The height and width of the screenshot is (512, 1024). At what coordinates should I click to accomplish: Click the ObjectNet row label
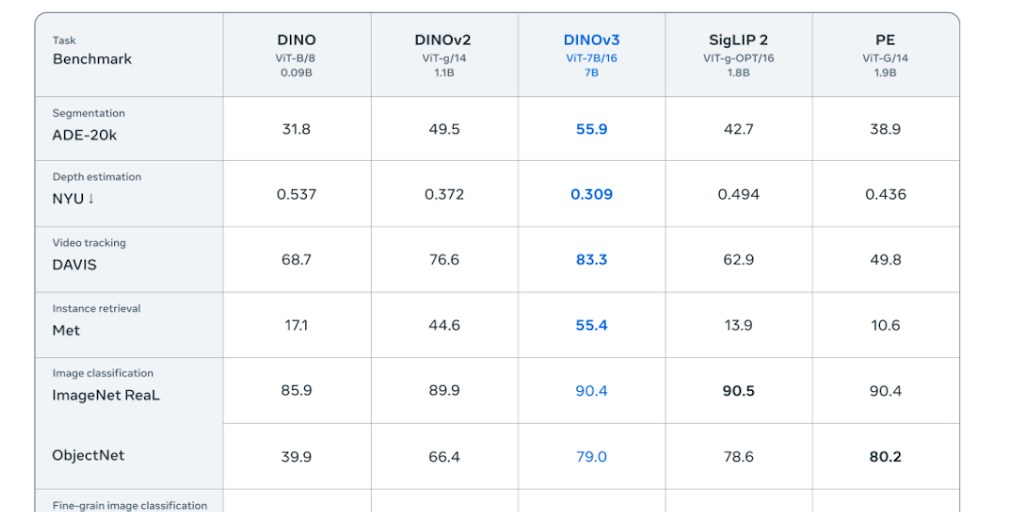point(88,455)
